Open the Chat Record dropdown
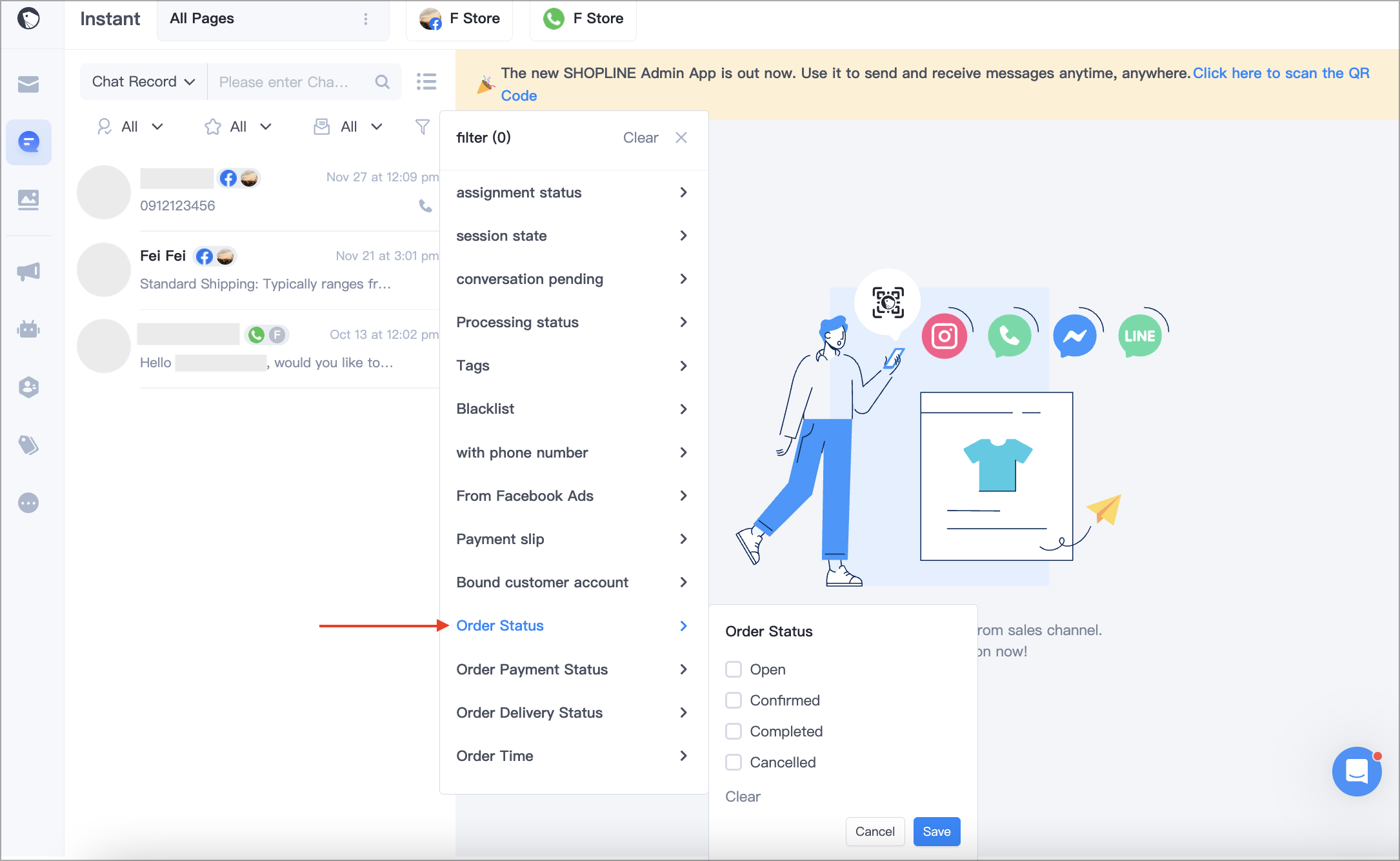This screenshot has height=861, width=1400. [x=143, y=81]
